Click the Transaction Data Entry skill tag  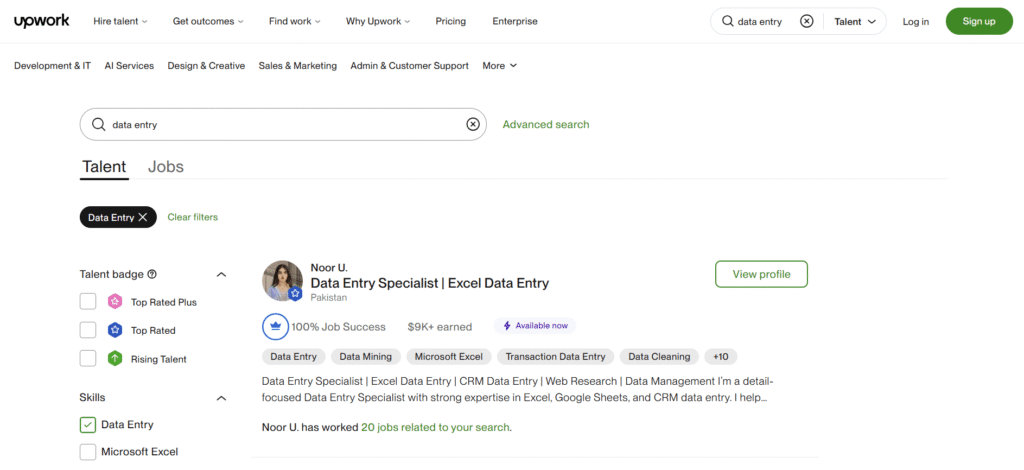556,356
